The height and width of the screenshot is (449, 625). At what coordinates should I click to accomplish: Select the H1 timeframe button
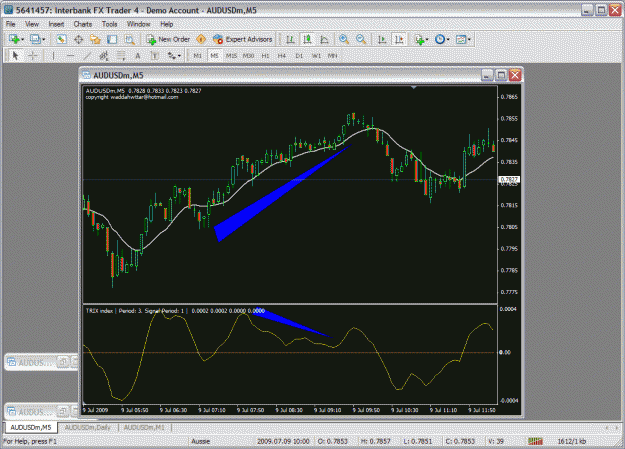pos(265,56)
